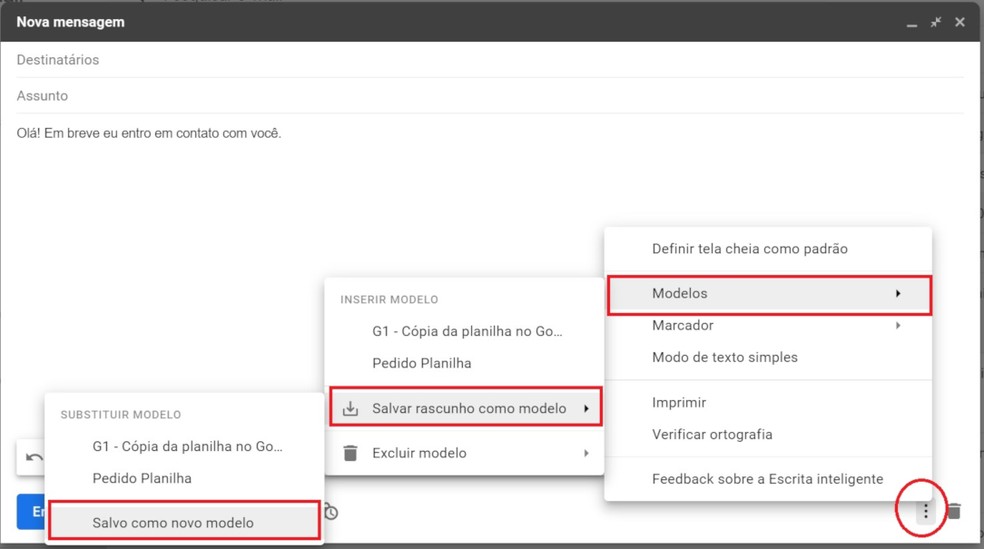Click the download icon beside Salvar rascunho
Screen dimensions: 984x549
(350, 408)
